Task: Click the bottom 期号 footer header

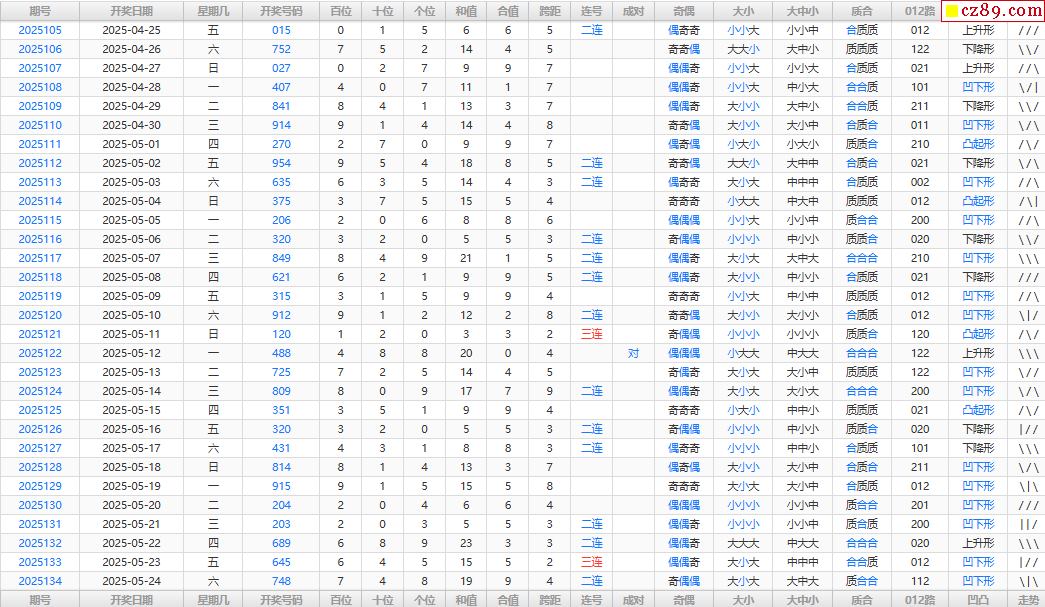Action: click(x=40, y=599)
